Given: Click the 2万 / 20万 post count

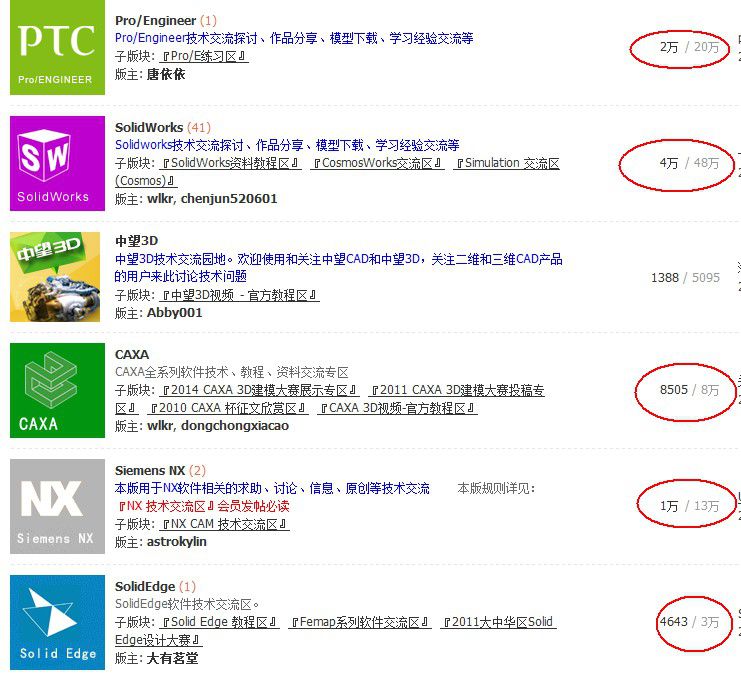Looking at the screenshot, I should coord(689,47).
